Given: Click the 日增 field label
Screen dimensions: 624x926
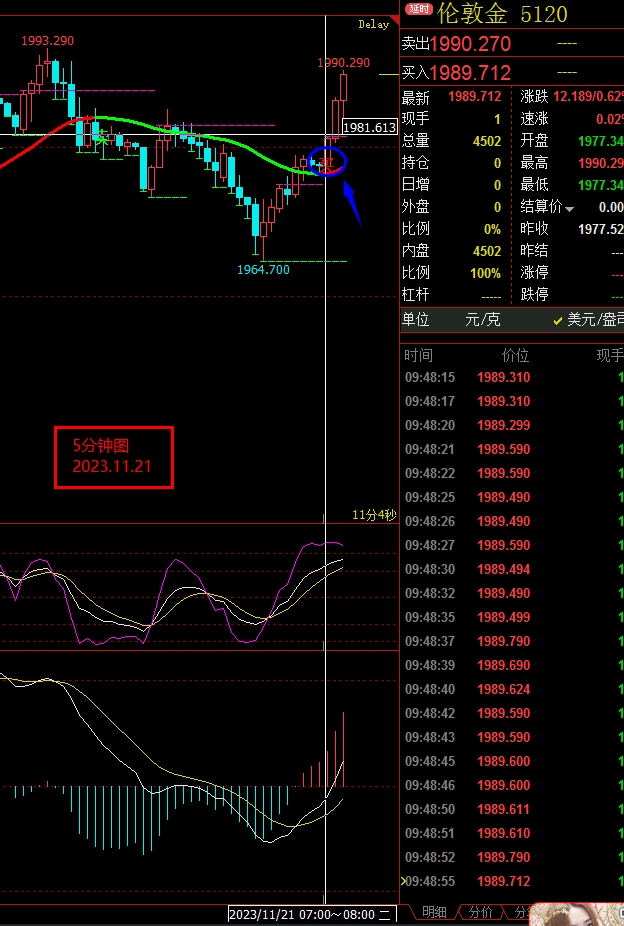Looking at the screenshot, I should [x=416, y=185].
